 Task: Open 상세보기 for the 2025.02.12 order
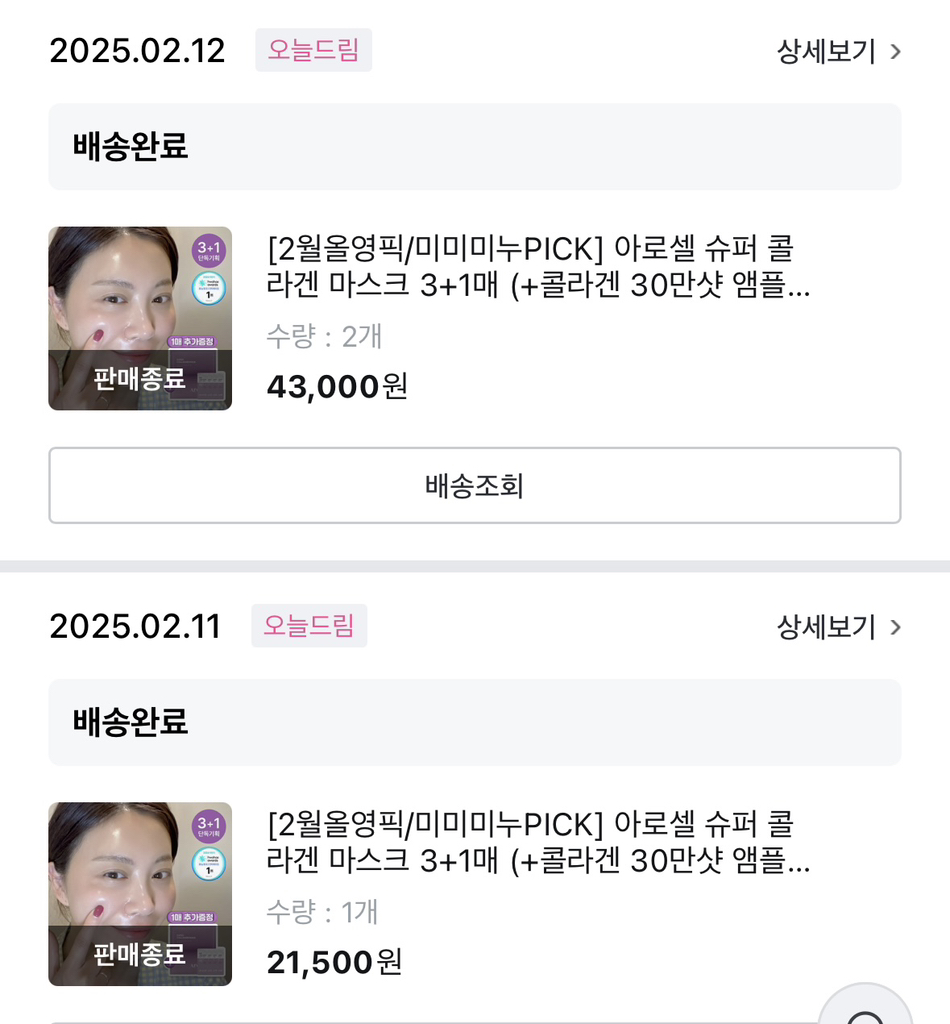[826, 51]
